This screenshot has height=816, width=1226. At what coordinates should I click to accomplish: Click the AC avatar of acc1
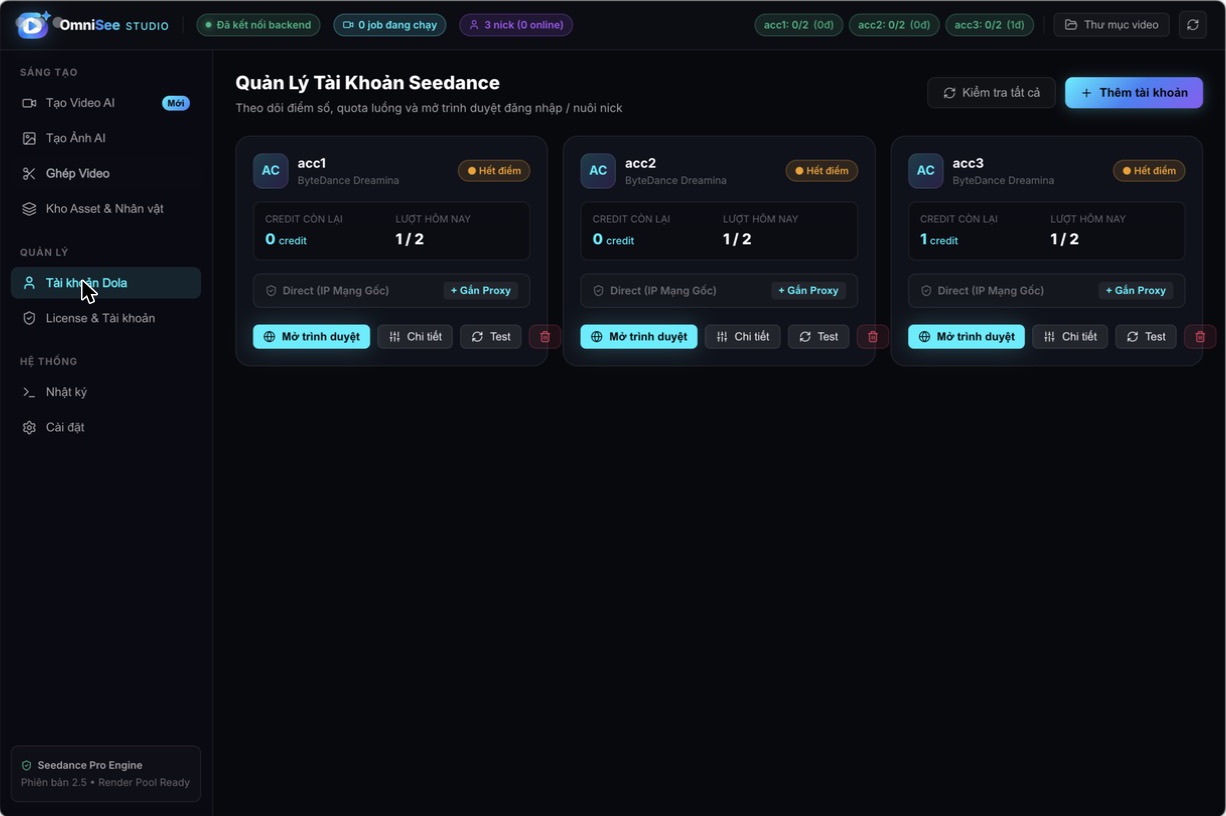point(271,171)
